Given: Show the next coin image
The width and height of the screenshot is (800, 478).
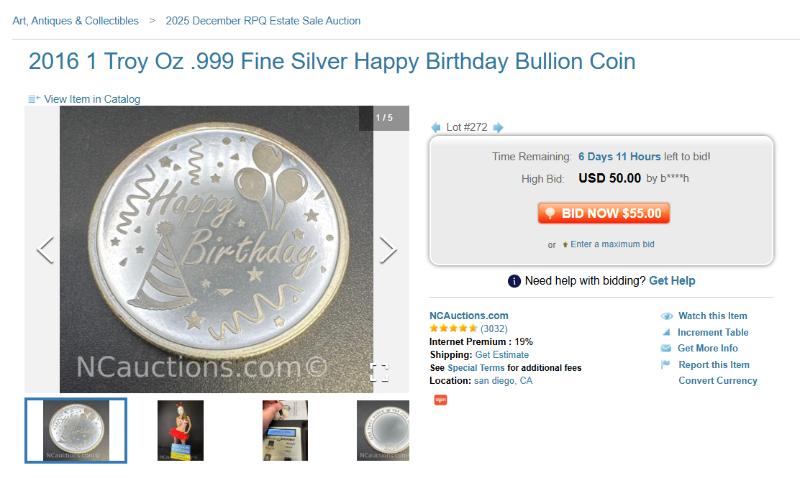Looking at the screenshot, I should pos(388,249).
